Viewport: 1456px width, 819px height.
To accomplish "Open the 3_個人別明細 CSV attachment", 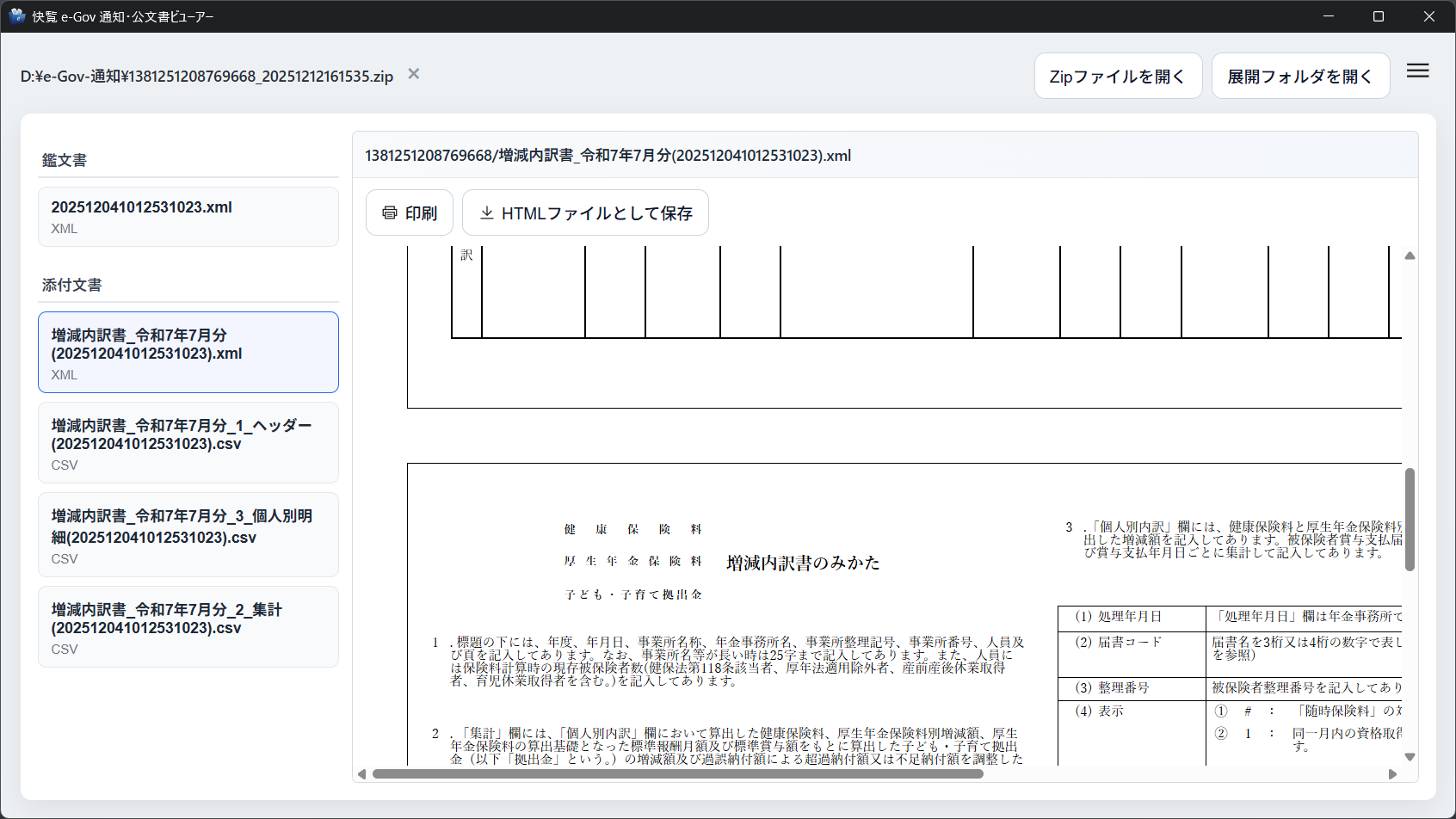I will click(188, 535).
